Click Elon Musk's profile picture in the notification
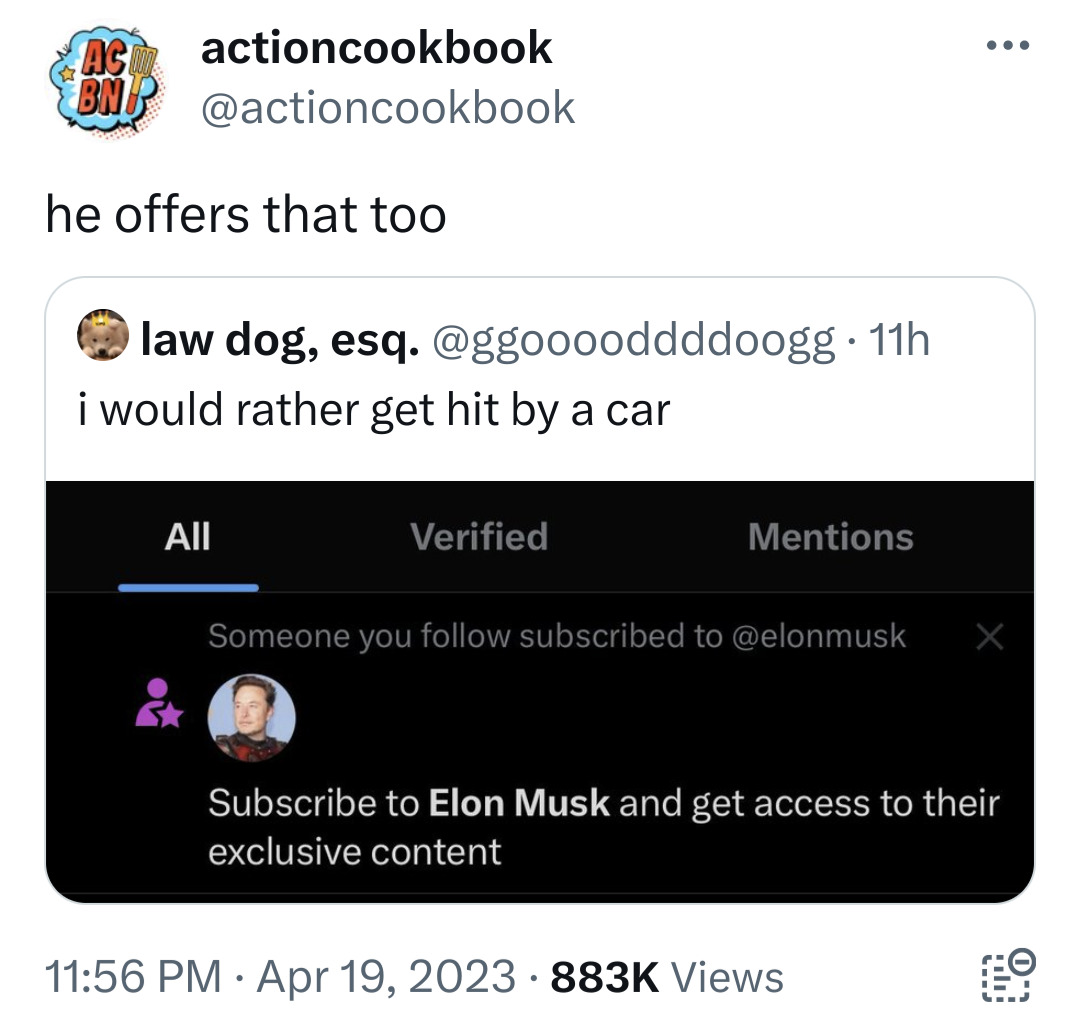 click(x=251, y=717)
